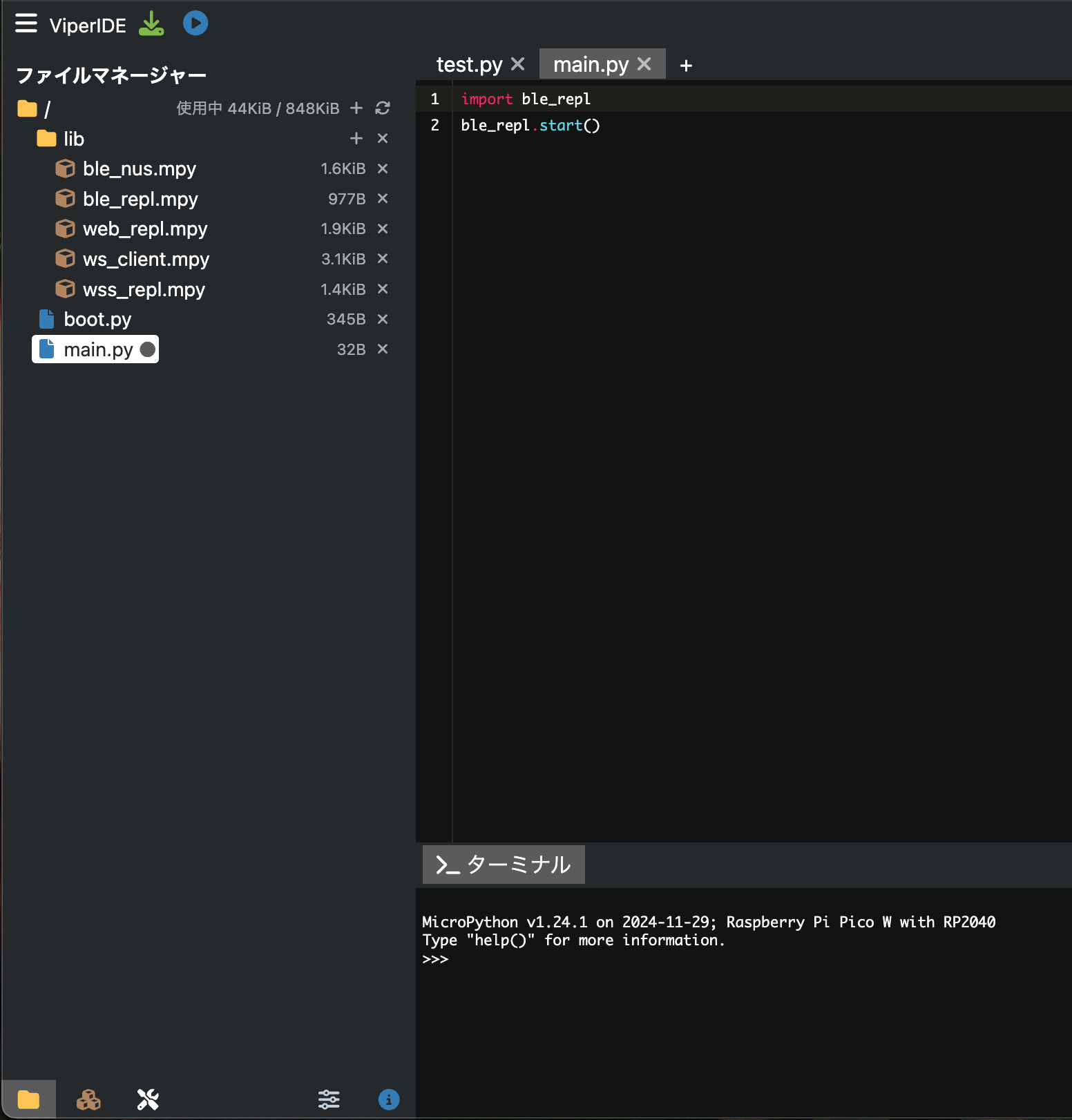Open the info about icon

point(389,1099)
